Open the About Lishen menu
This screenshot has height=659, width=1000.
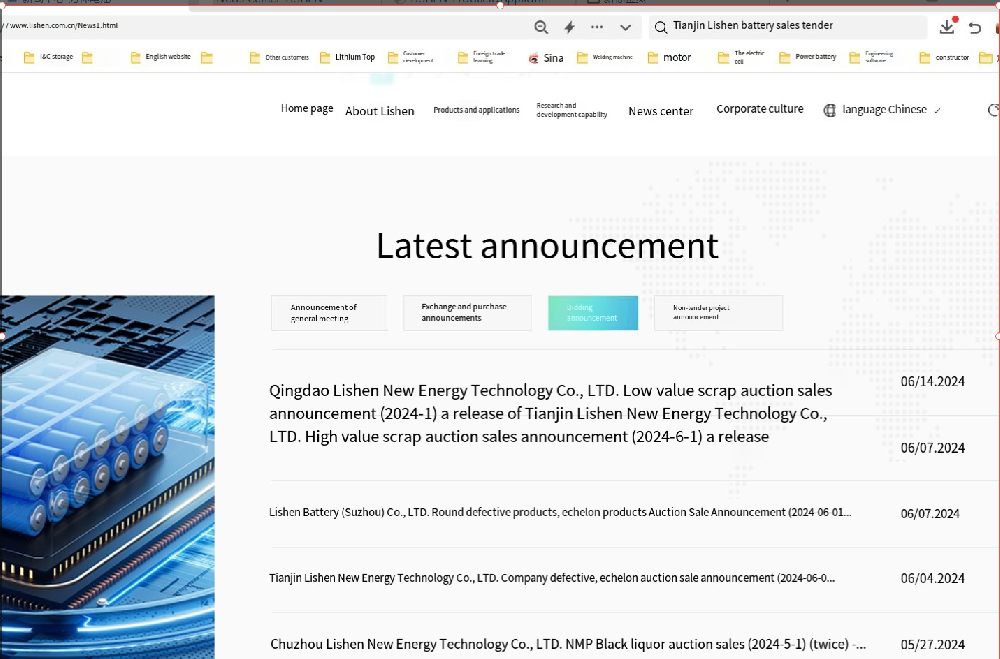379,111
